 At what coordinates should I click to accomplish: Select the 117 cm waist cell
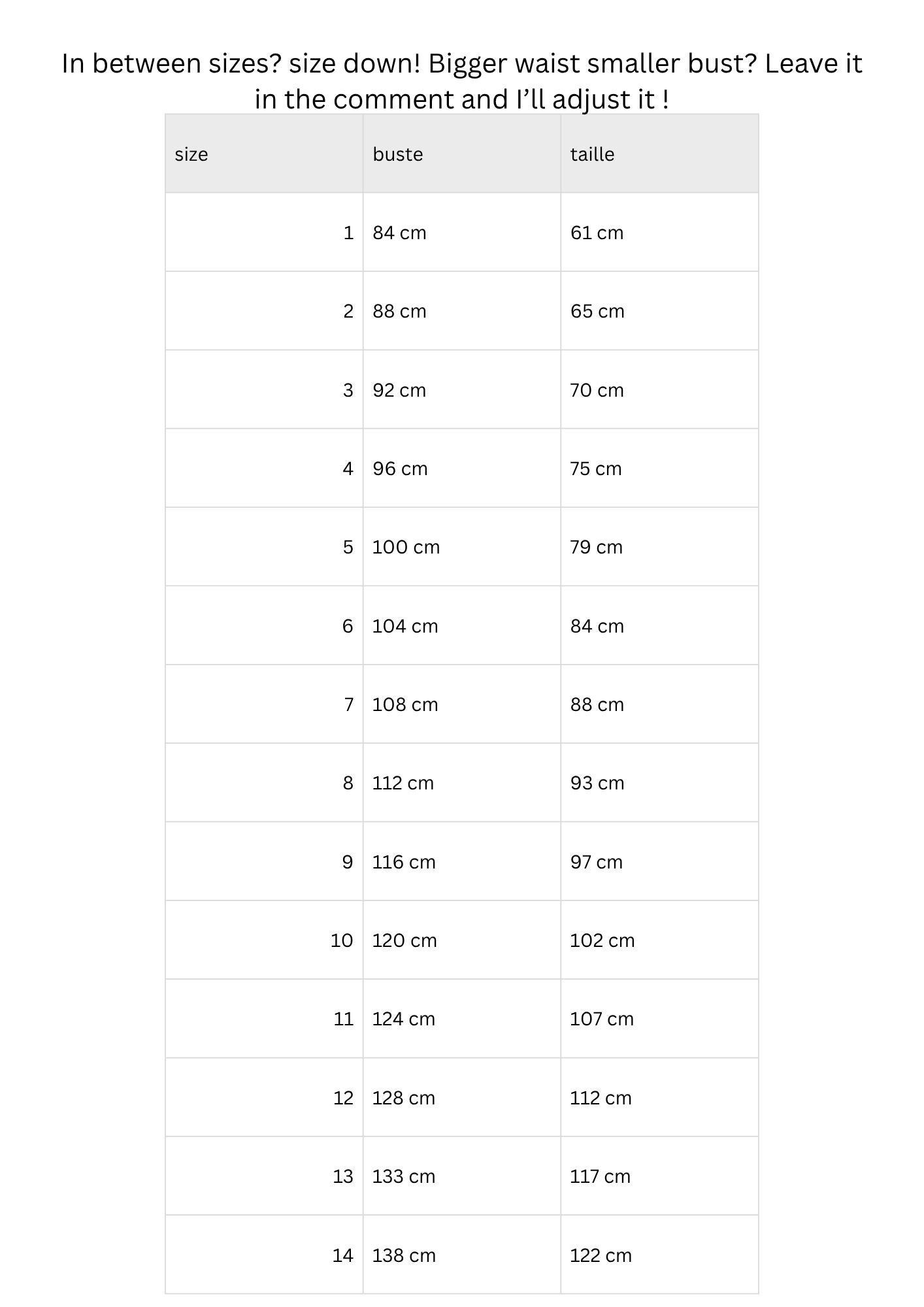click(659, 1176)
